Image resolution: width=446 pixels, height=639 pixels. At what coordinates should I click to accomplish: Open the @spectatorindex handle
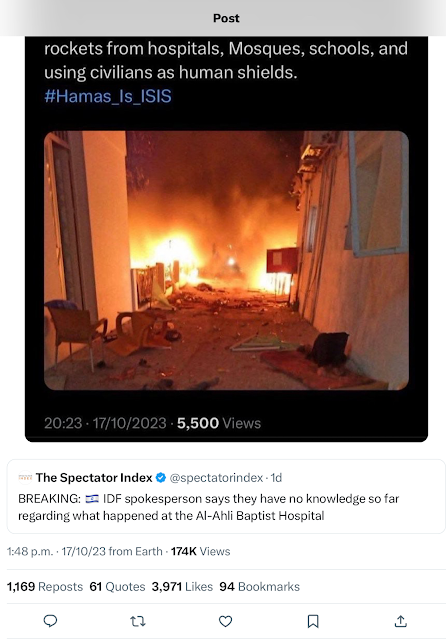click(x=216, y=477)
